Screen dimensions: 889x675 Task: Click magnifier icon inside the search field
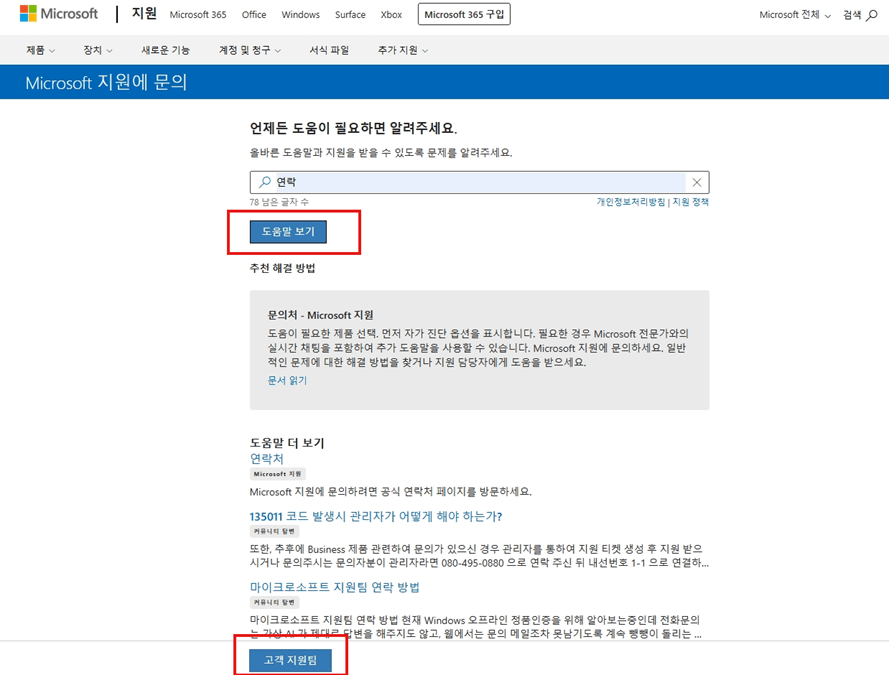coord(265,182)
